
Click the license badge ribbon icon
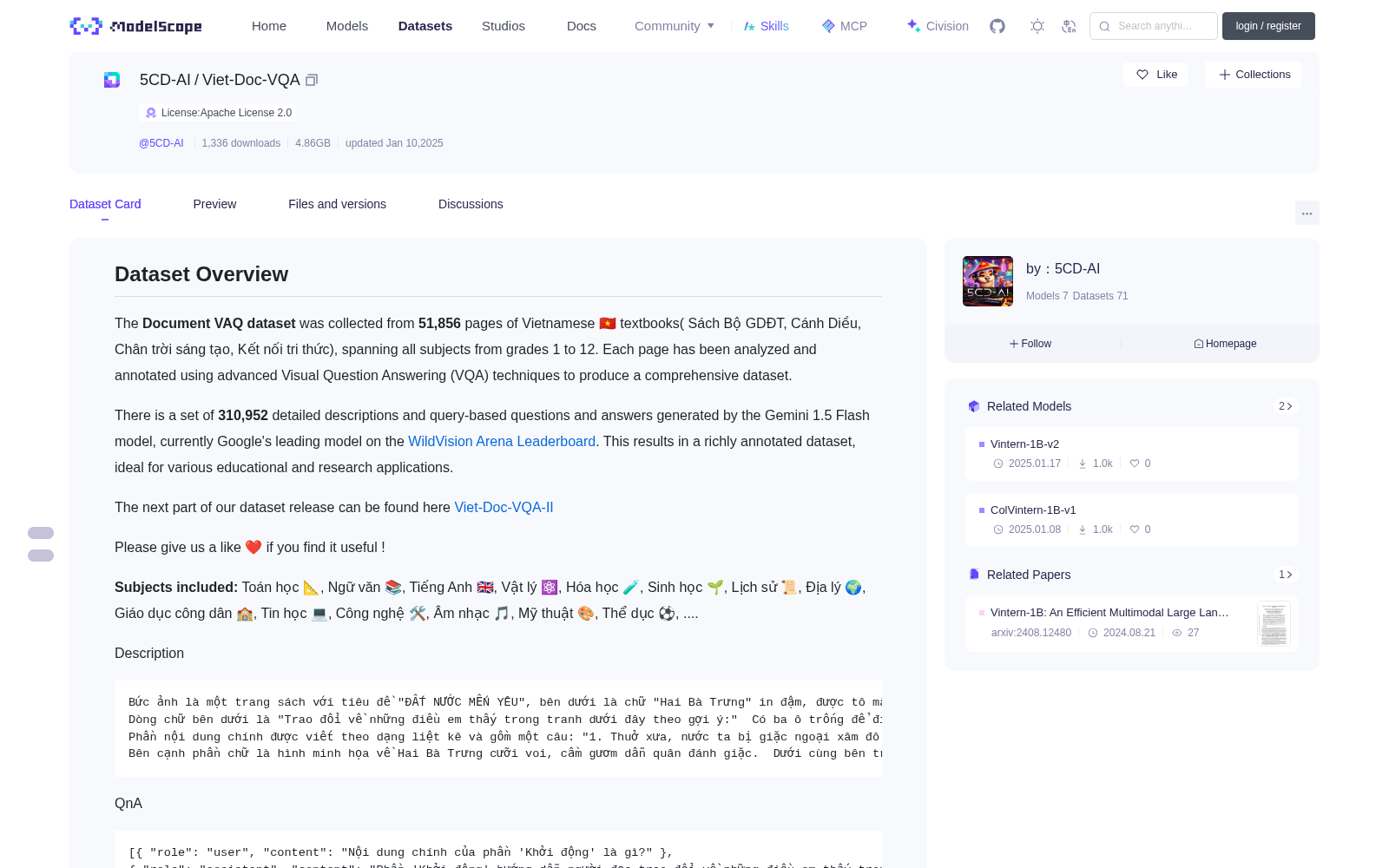pyautogui.click(x=151, y=113)
